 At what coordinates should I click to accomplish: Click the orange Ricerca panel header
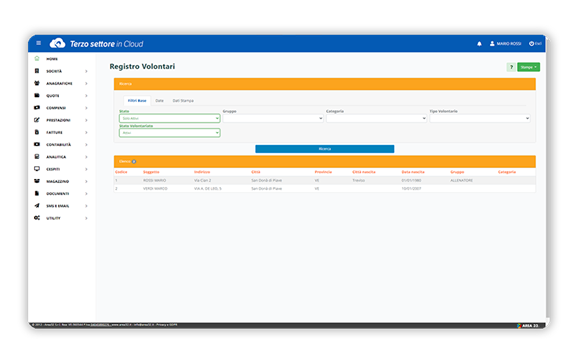[325, 84]
